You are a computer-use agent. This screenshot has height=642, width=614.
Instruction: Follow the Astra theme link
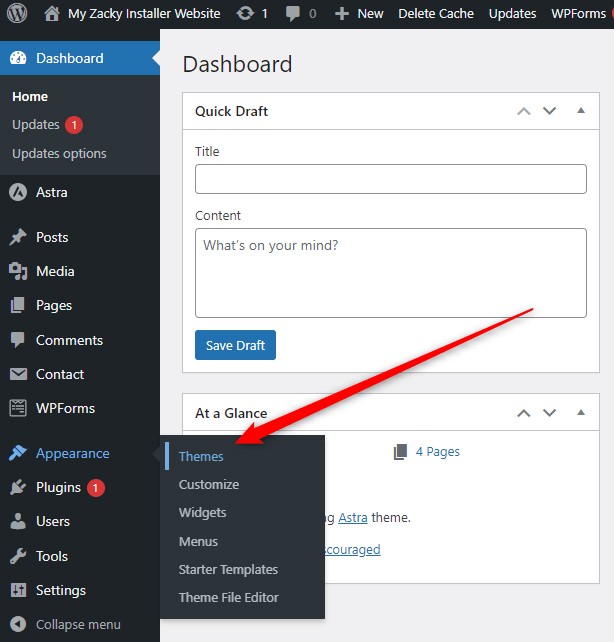coord(353,518)
